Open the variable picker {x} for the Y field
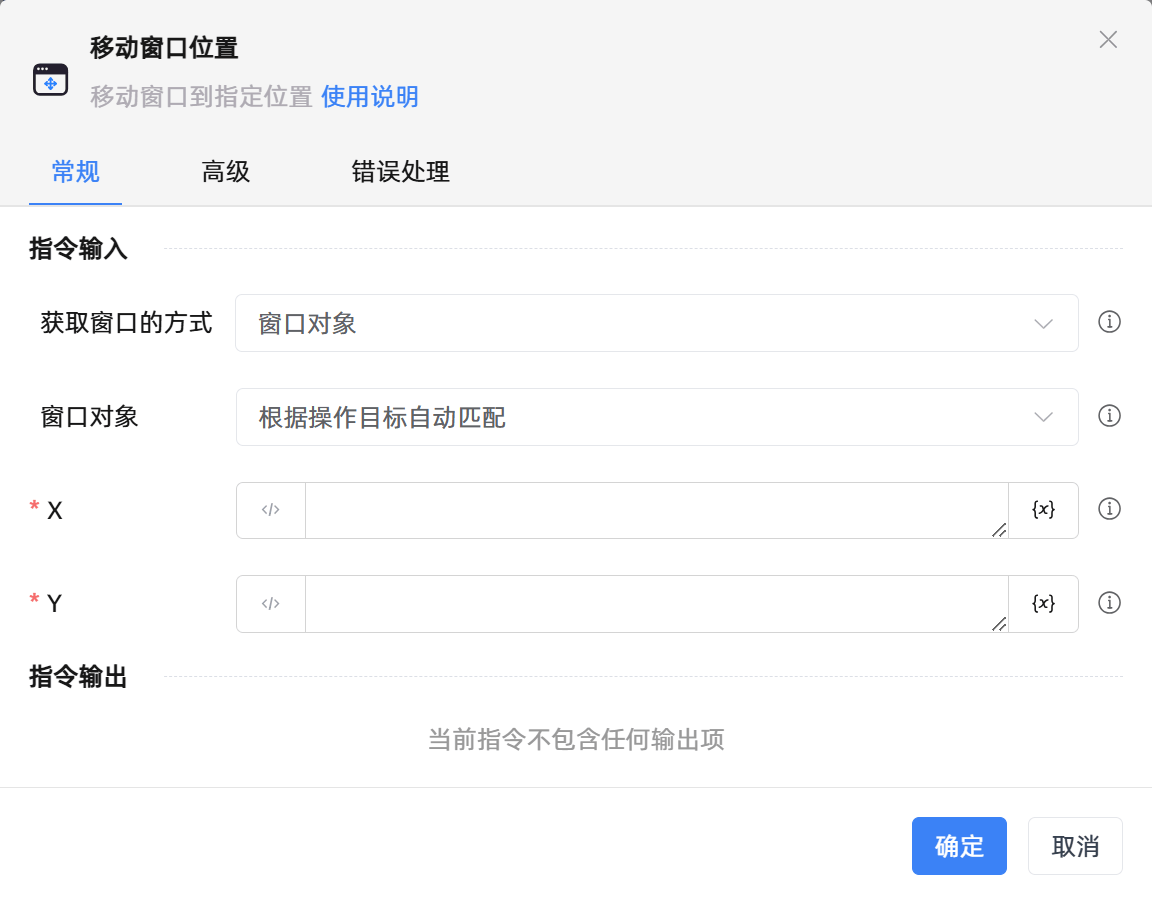 tap(1044, 604)
